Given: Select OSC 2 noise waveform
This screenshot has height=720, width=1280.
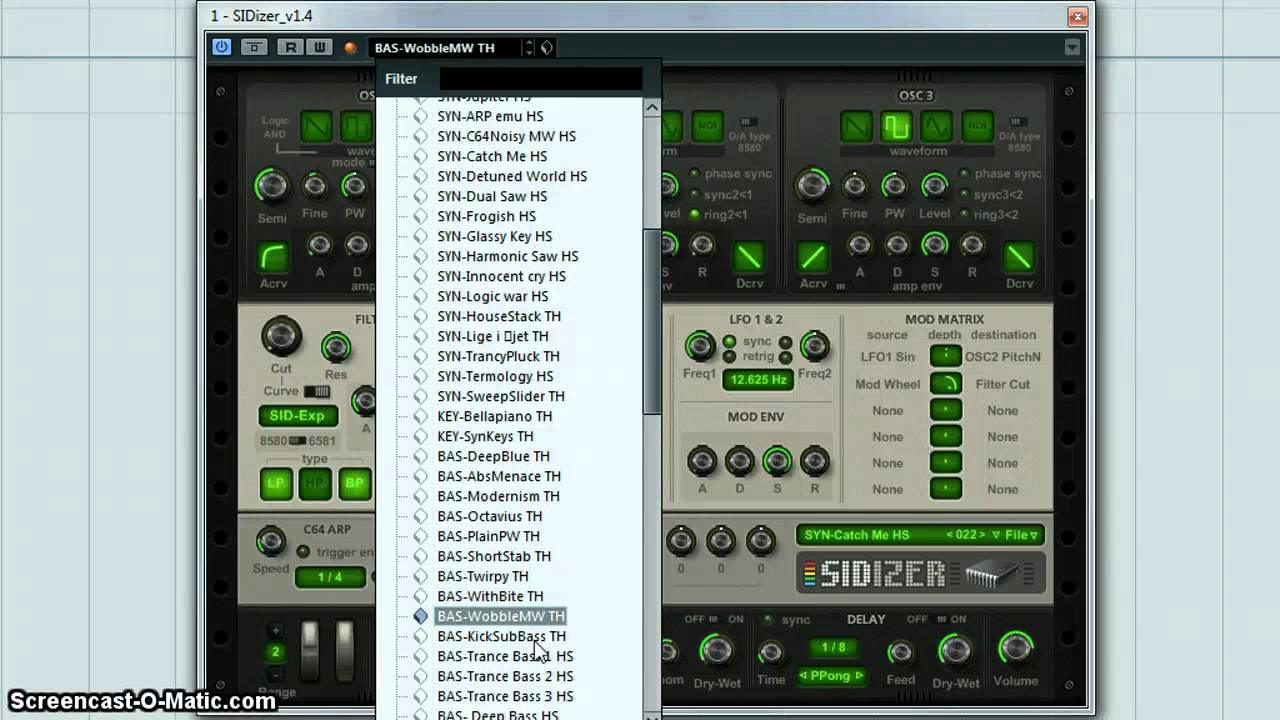Looking at the screenshot, I should tap(707, 126).
